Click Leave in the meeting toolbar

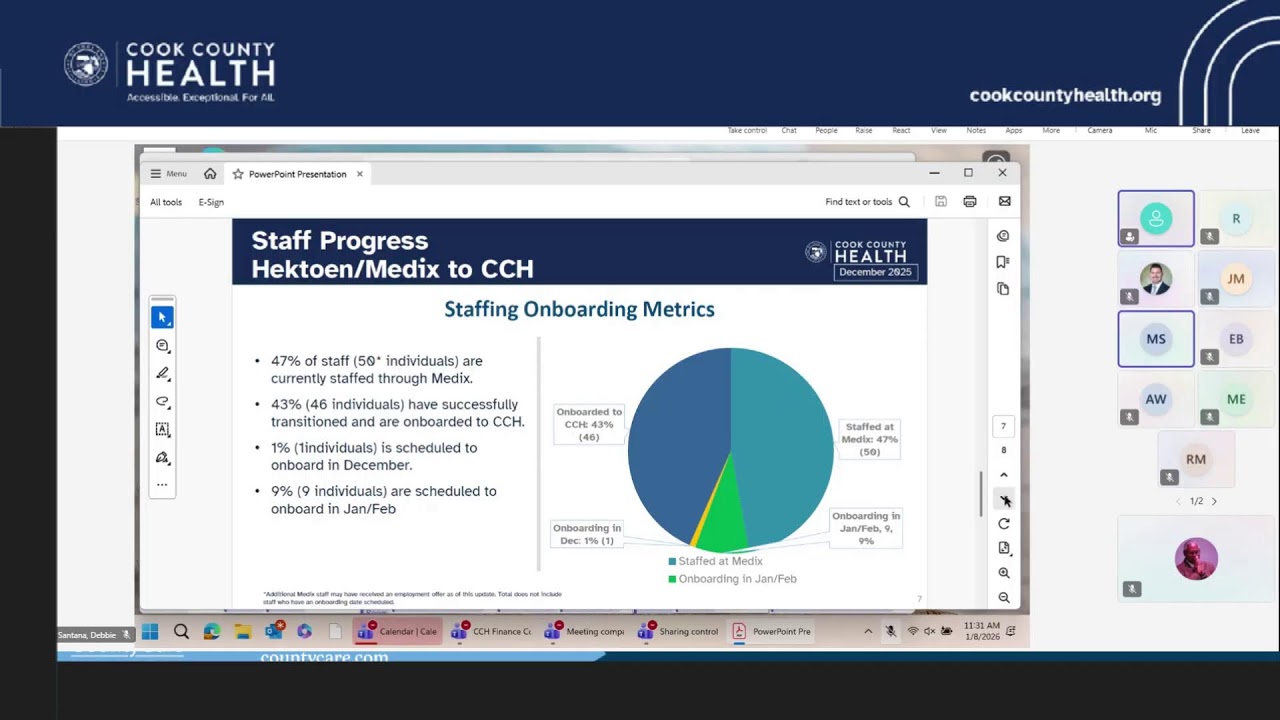tap(1250, 130)
